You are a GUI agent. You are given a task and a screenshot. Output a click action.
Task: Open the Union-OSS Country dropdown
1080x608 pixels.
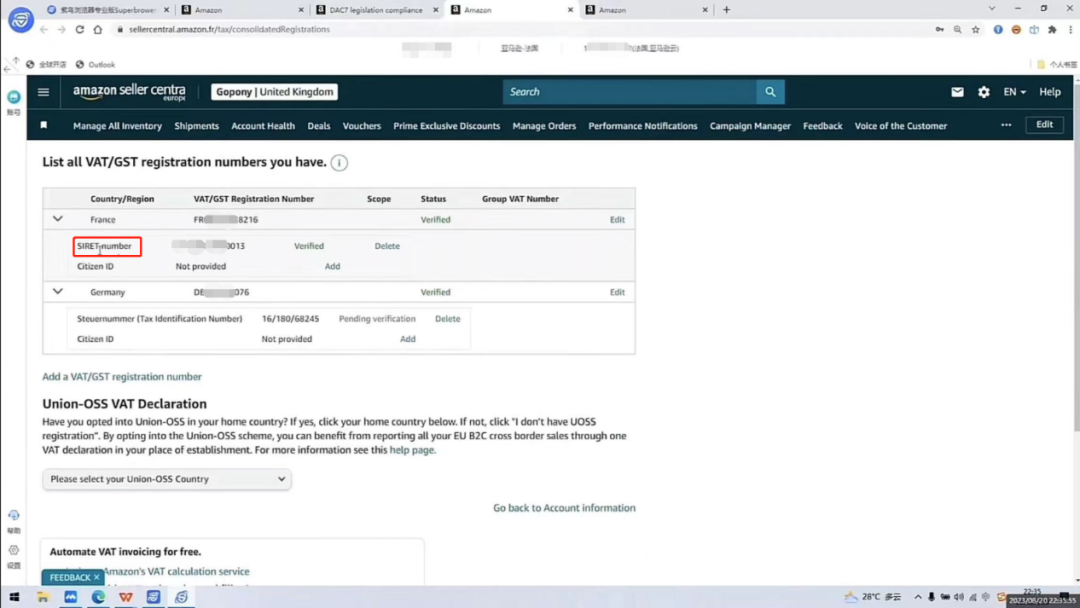pyautogui.click(x=167, y=479)
